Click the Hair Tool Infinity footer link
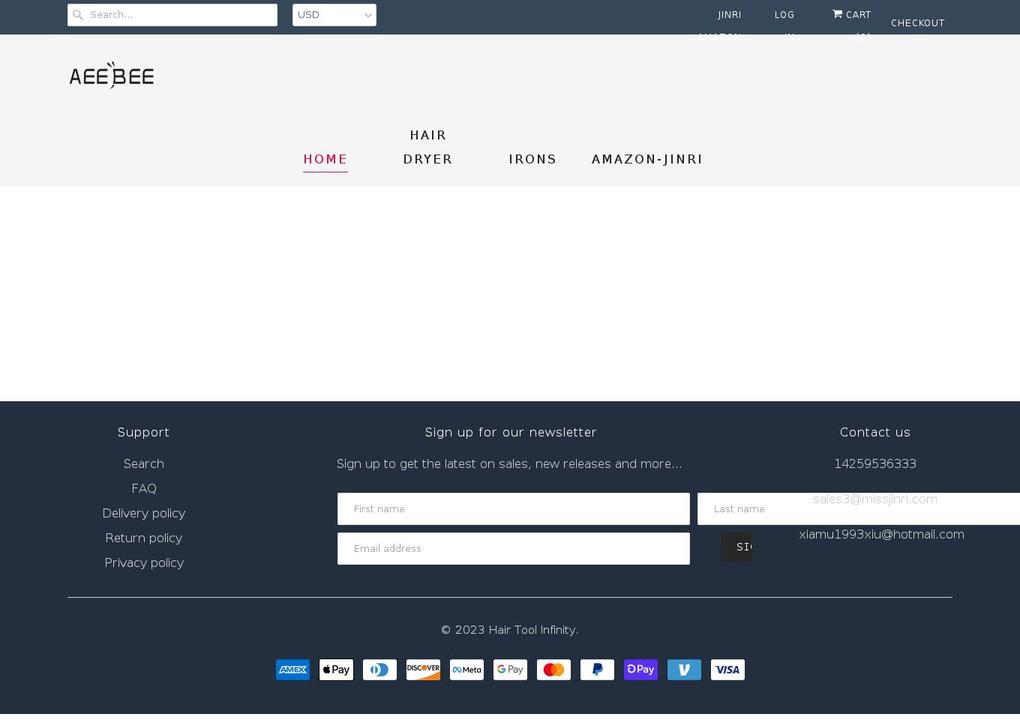 click(x=532, y=630)
